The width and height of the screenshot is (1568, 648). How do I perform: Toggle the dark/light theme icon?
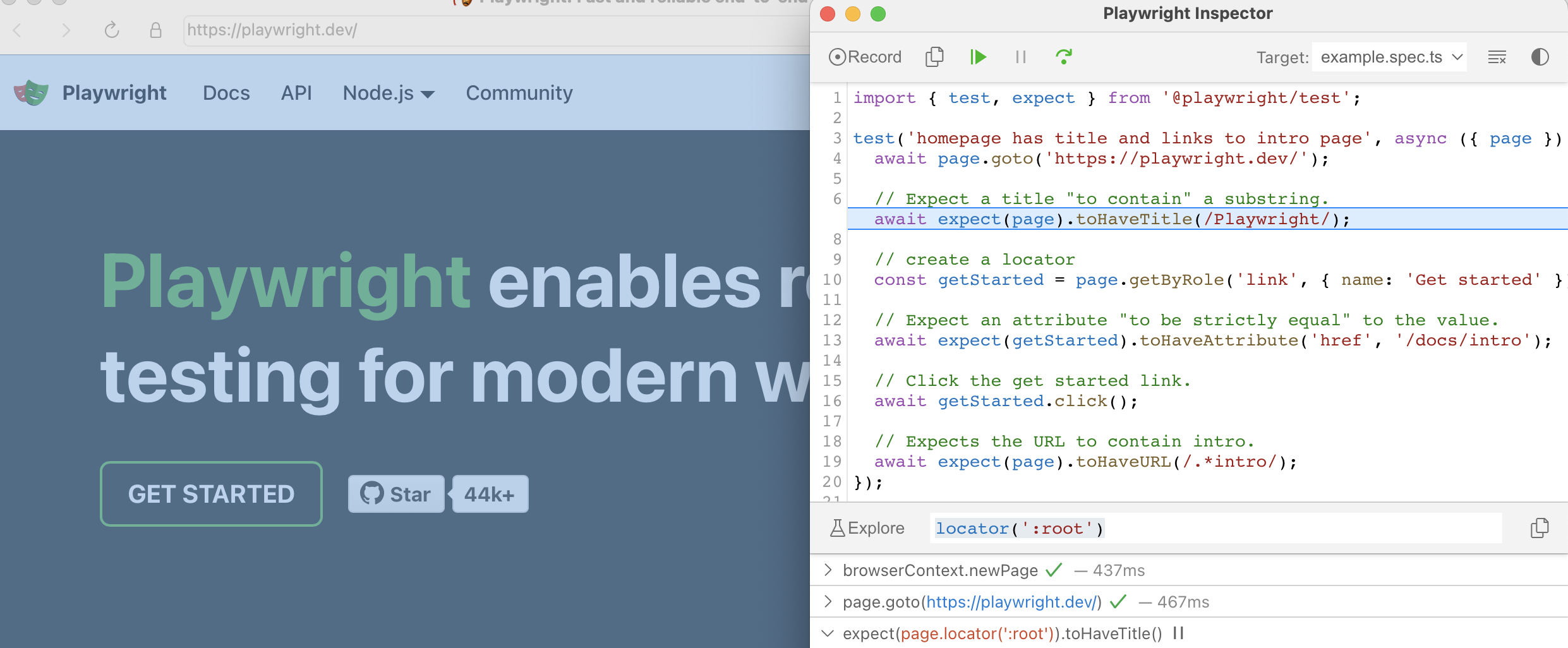coord(1540,57)
